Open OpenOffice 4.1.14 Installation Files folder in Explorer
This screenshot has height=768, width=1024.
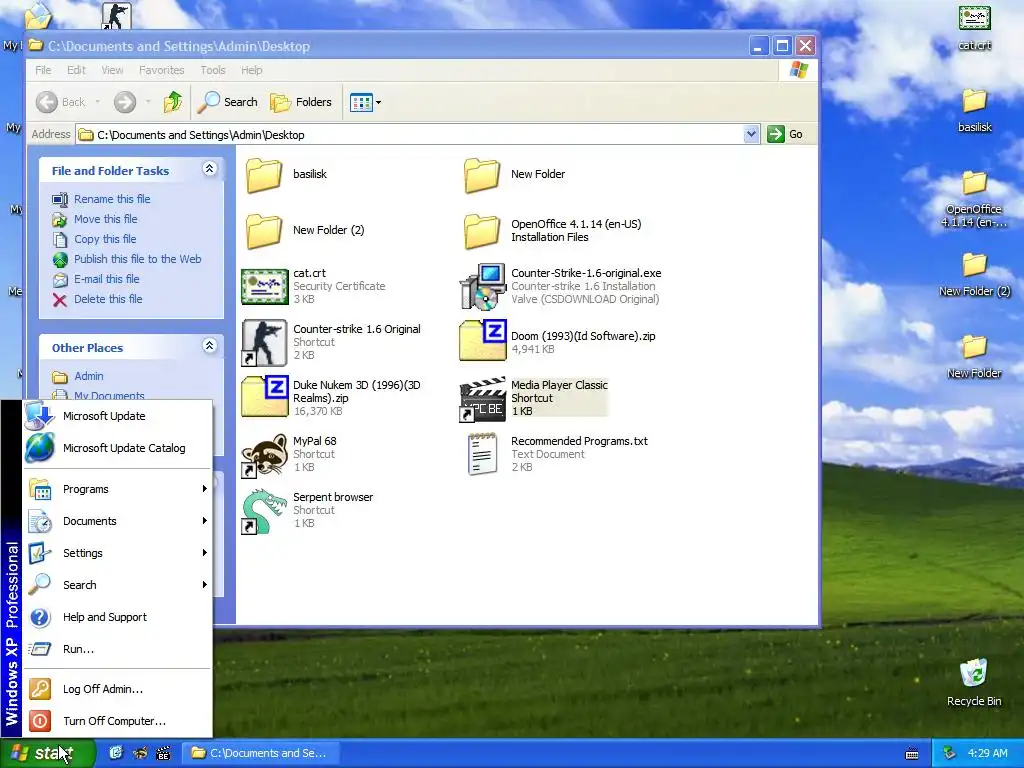click(482, 231)
